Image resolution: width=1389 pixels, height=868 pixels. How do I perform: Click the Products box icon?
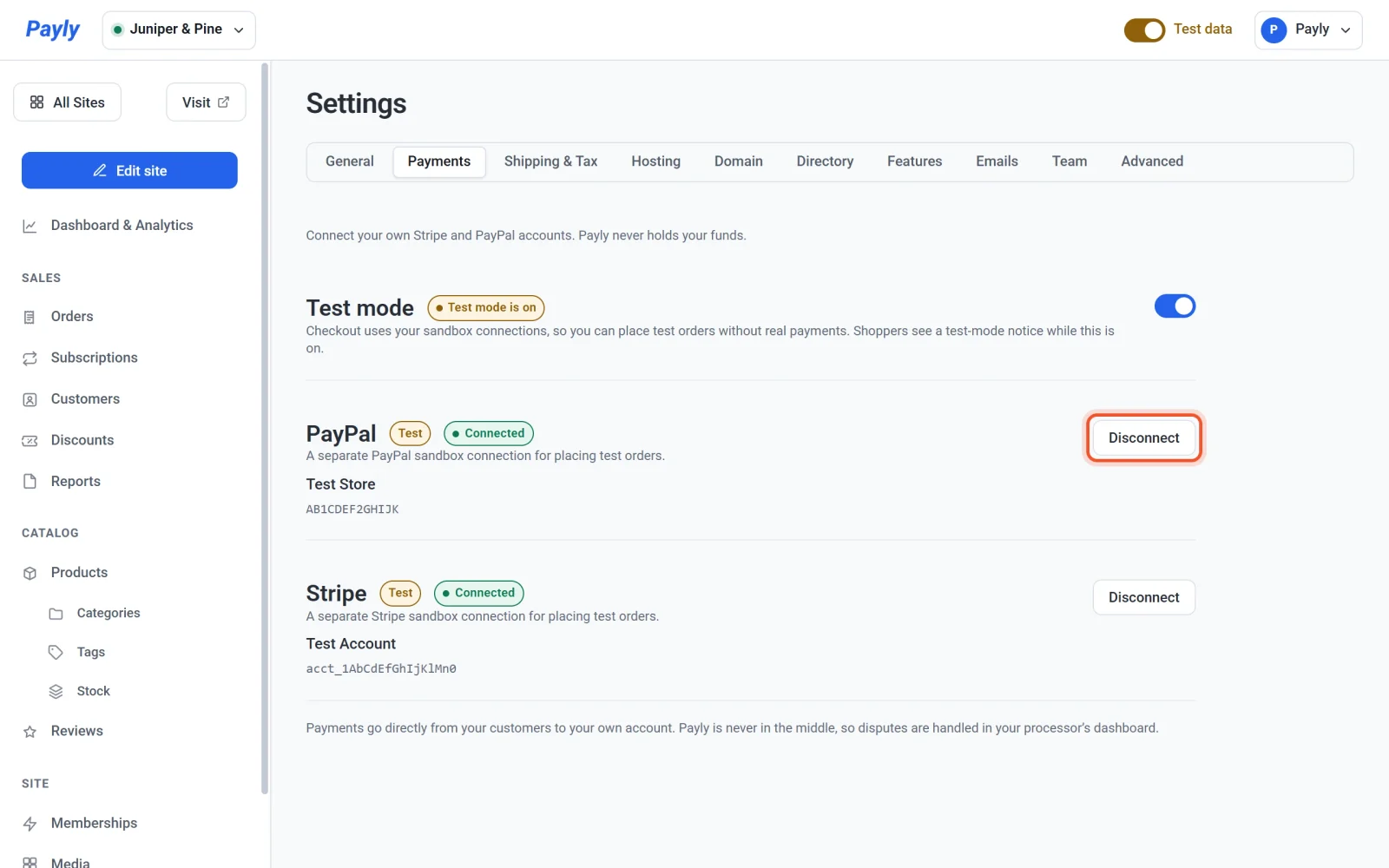point(30,573)
